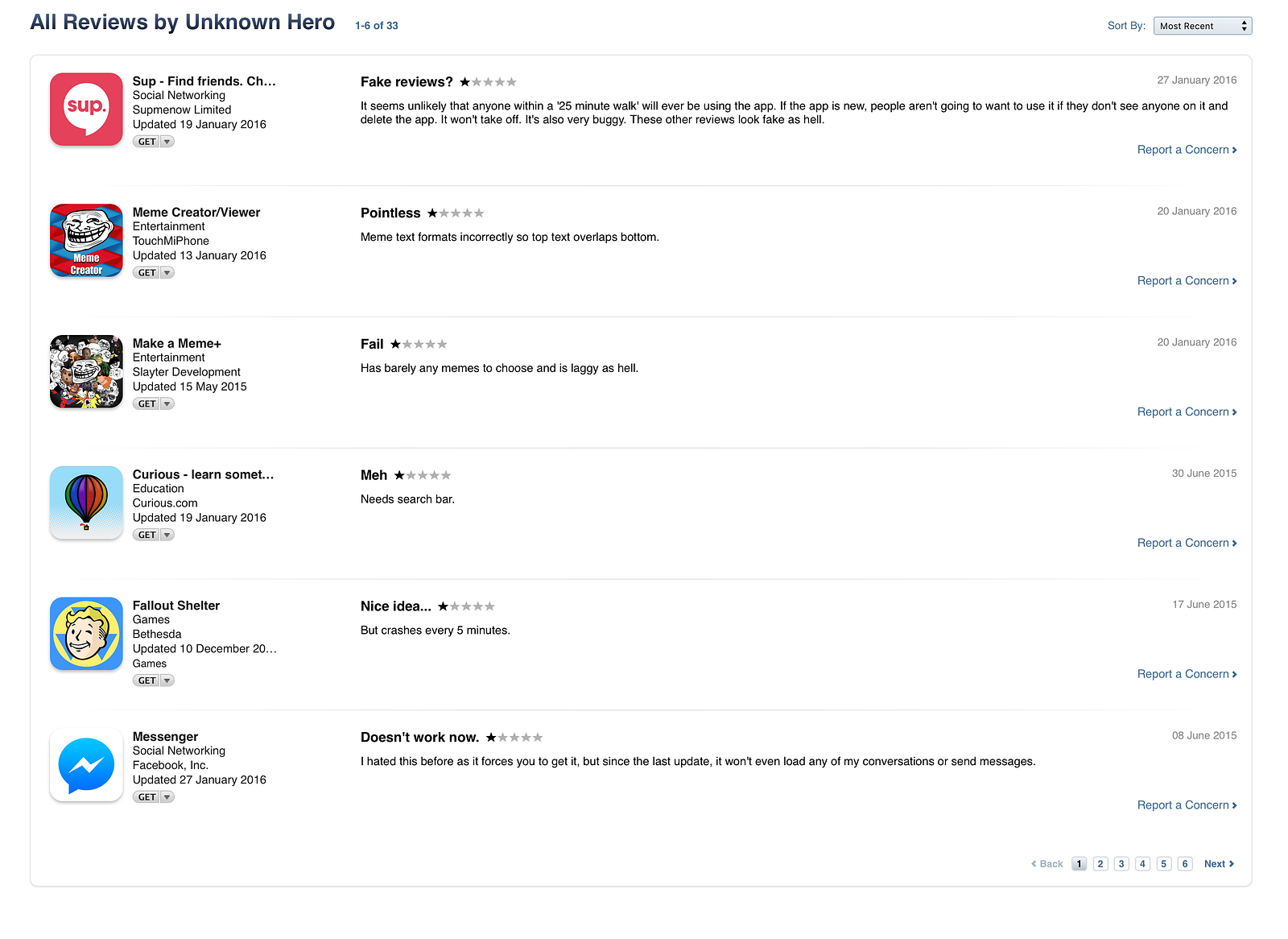The image size is (1288, 939).
Task: Open the Curious - learn something app title
Action: 204,474
